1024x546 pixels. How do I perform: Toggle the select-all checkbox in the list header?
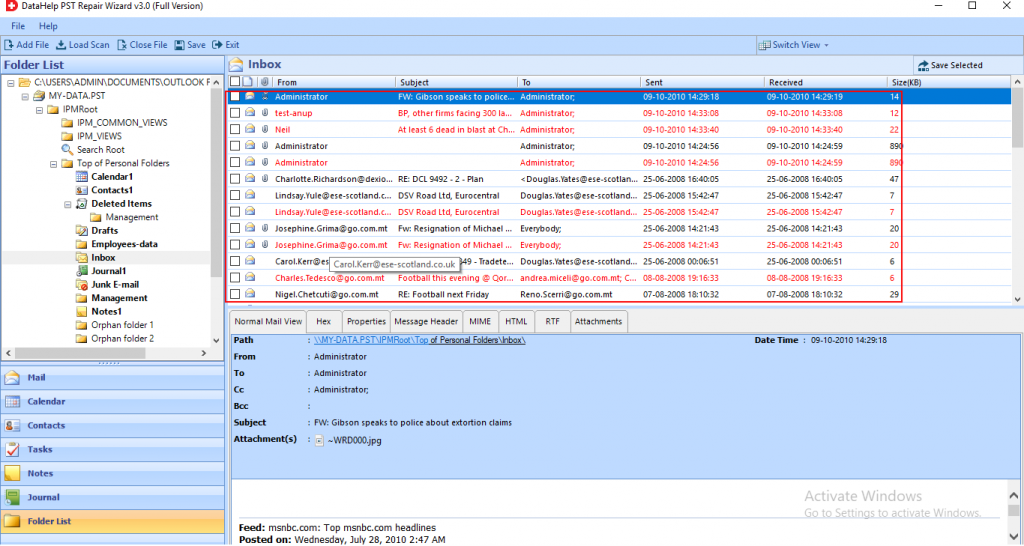coord(235,82)
